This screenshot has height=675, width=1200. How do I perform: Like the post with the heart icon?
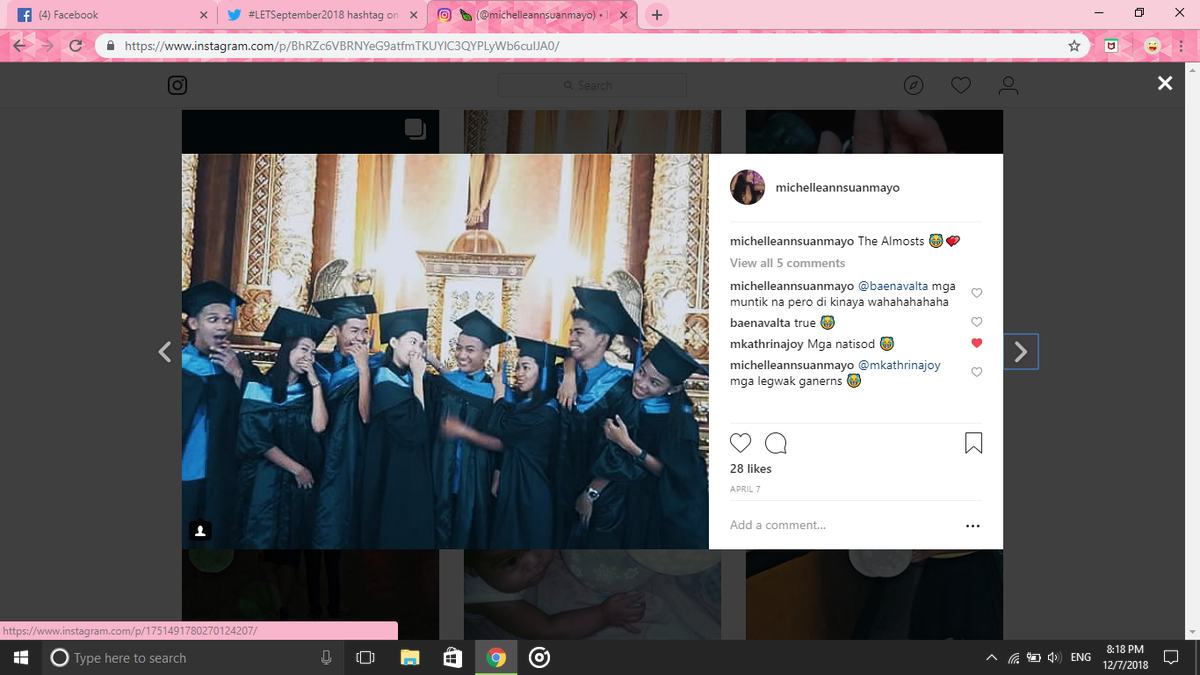pyautogui.click(x=740, y=443)
